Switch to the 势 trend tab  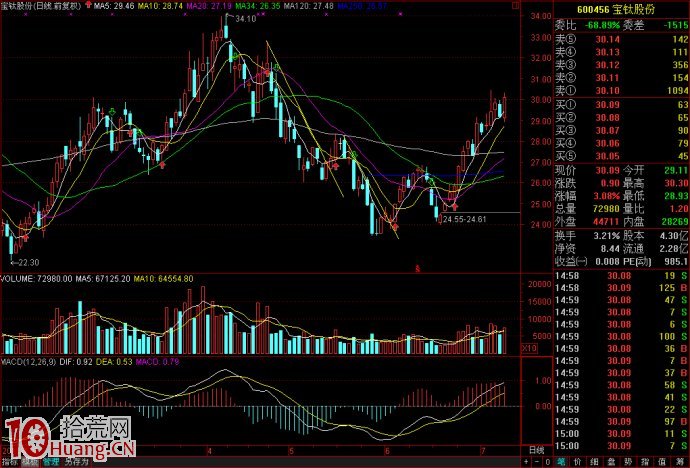coord(629,462)
